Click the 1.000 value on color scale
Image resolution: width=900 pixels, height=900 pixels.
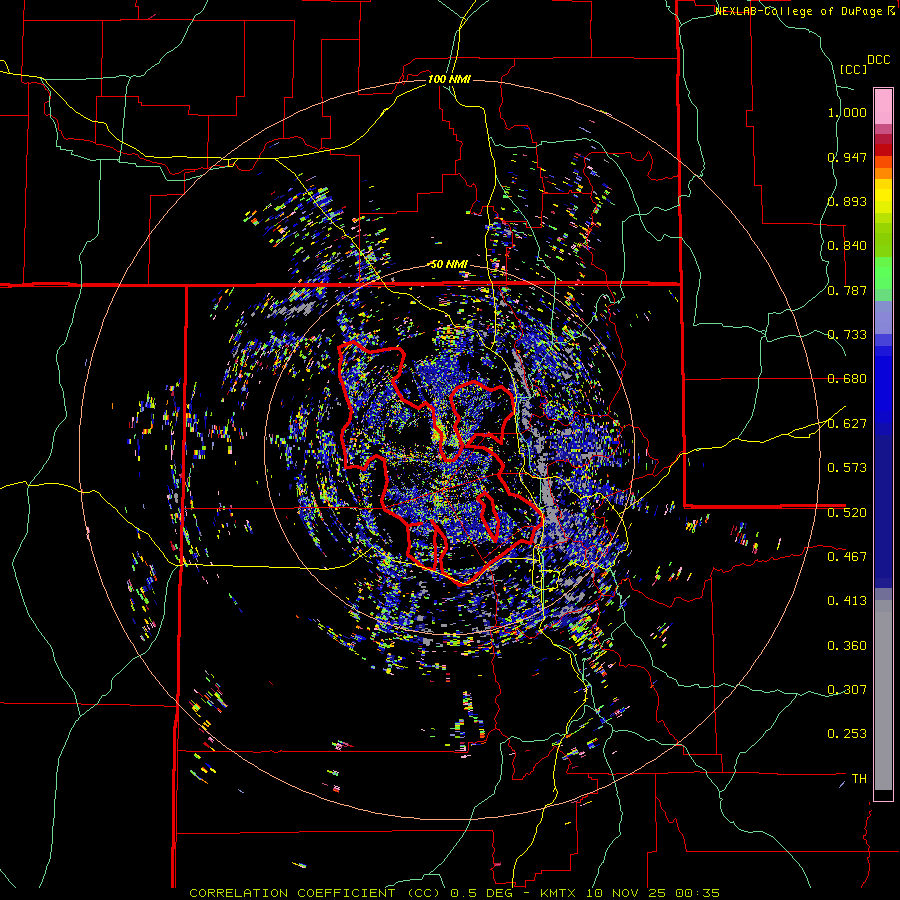[847, 112]
